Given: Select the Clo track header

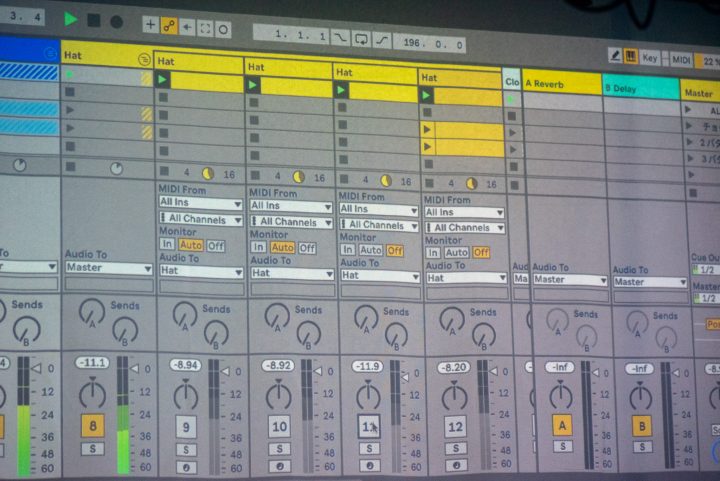Looking at the screenshot, I should [512, 82].
